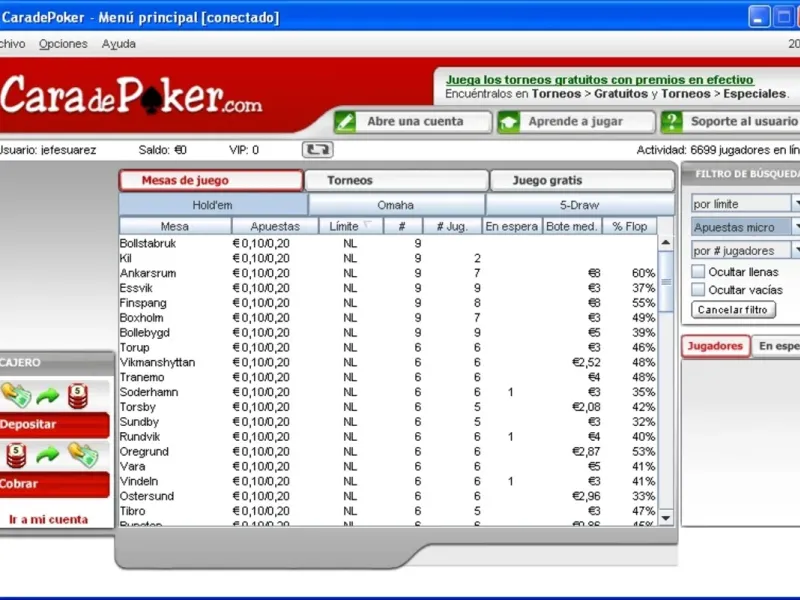Click the Abre una cuenta button
800x600 pixels.
pyautogui.click(x=413, y=122)
